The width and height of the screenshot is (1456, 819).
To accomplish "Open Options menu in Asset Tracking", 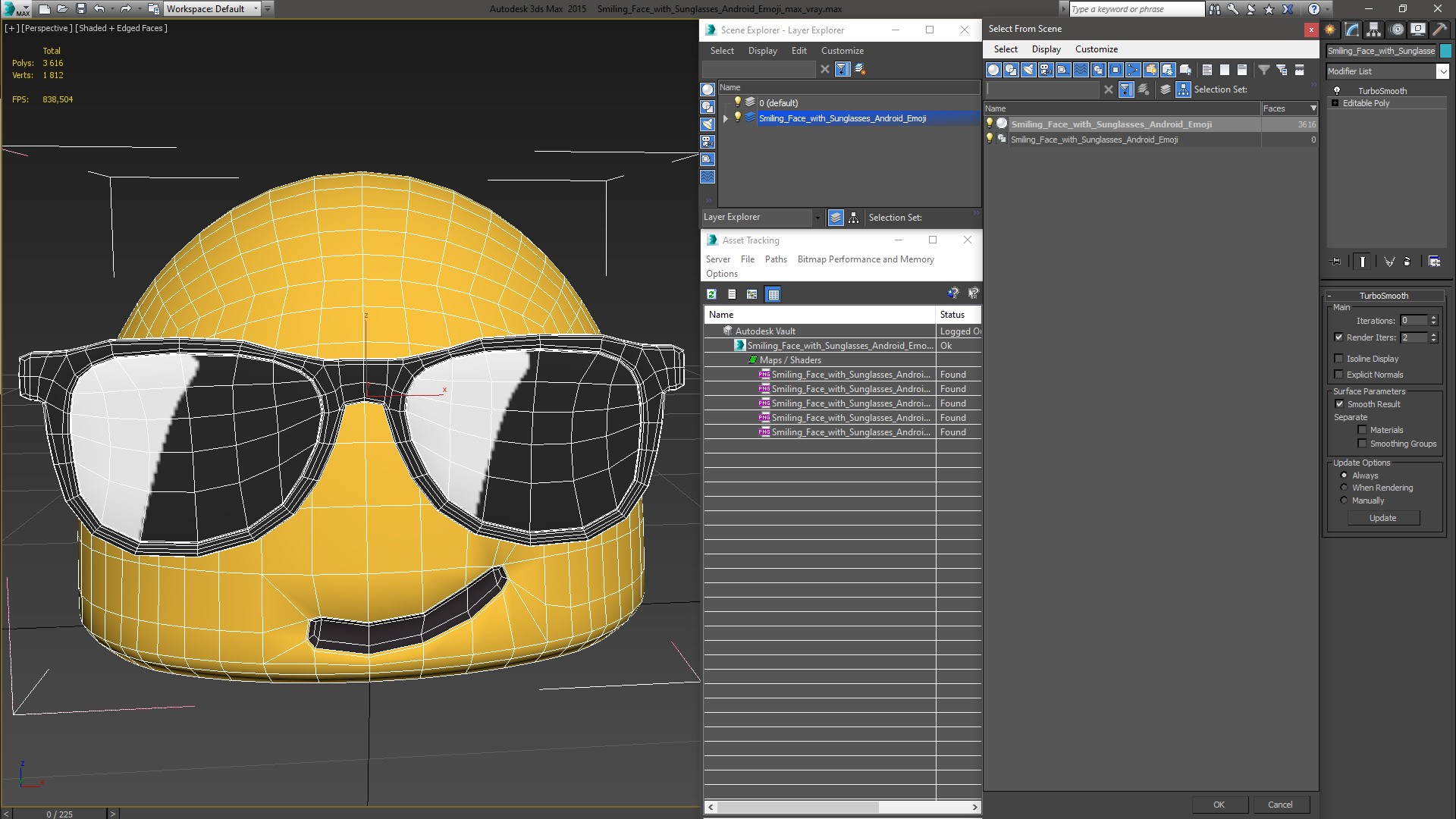I will pos(721,274).
